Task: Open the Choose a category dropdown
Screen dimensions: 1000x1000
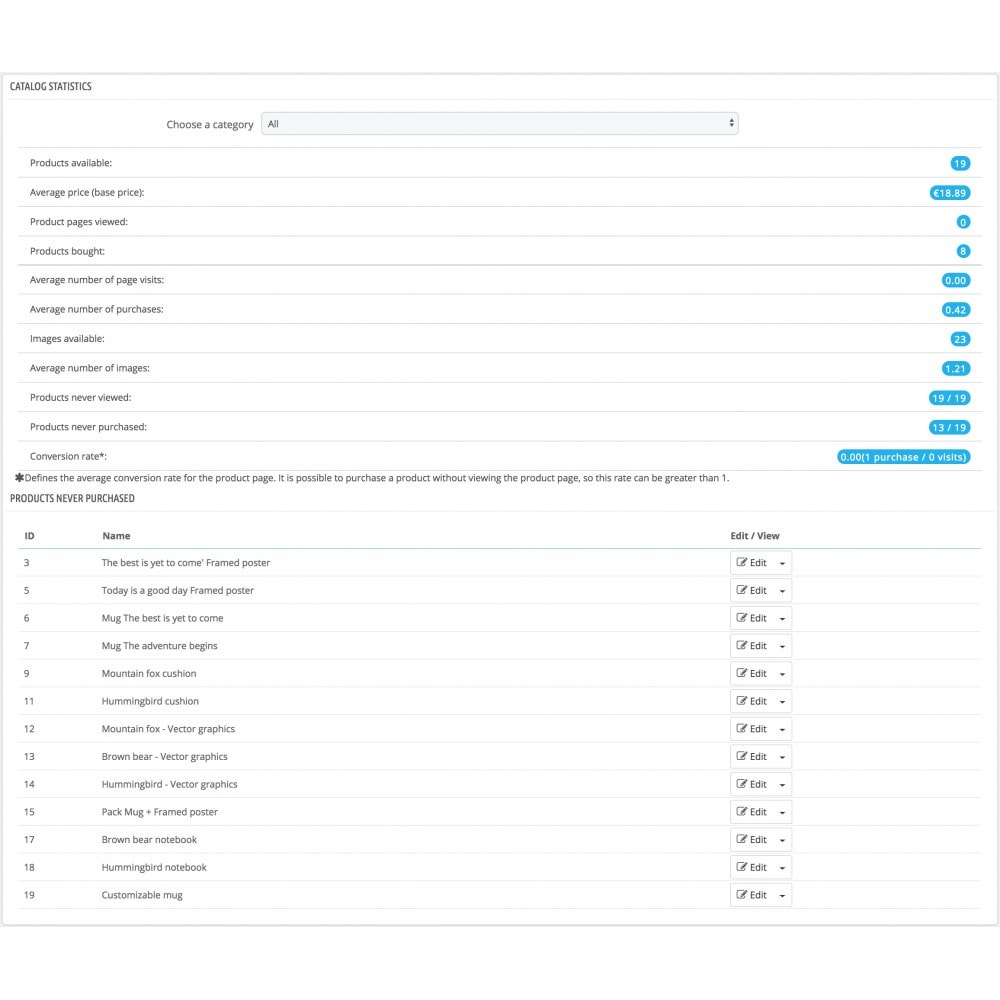Action: coord(499,122)
